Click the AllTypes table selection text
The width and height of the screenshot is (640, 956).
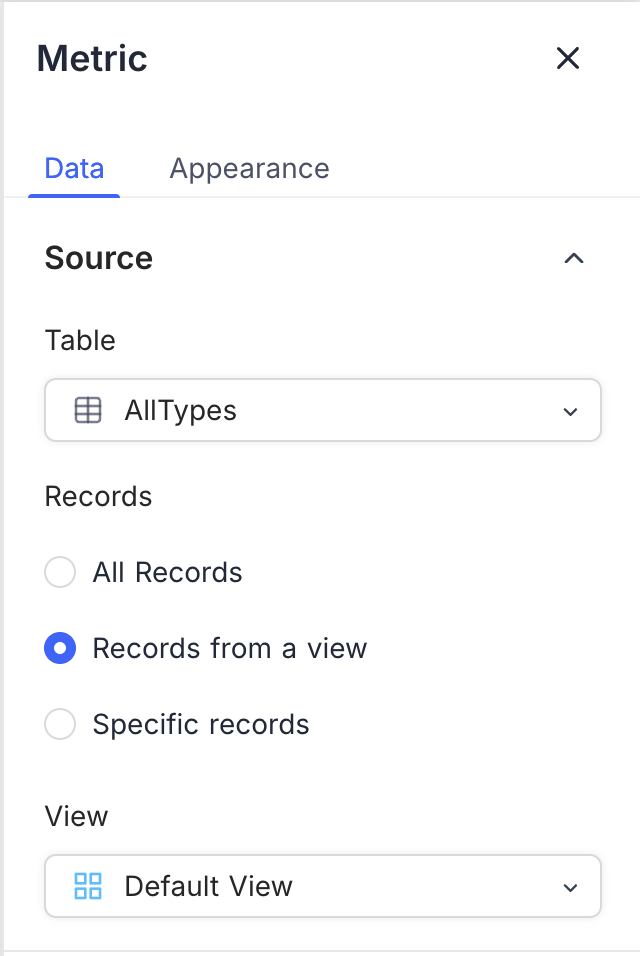click(180, 410)
